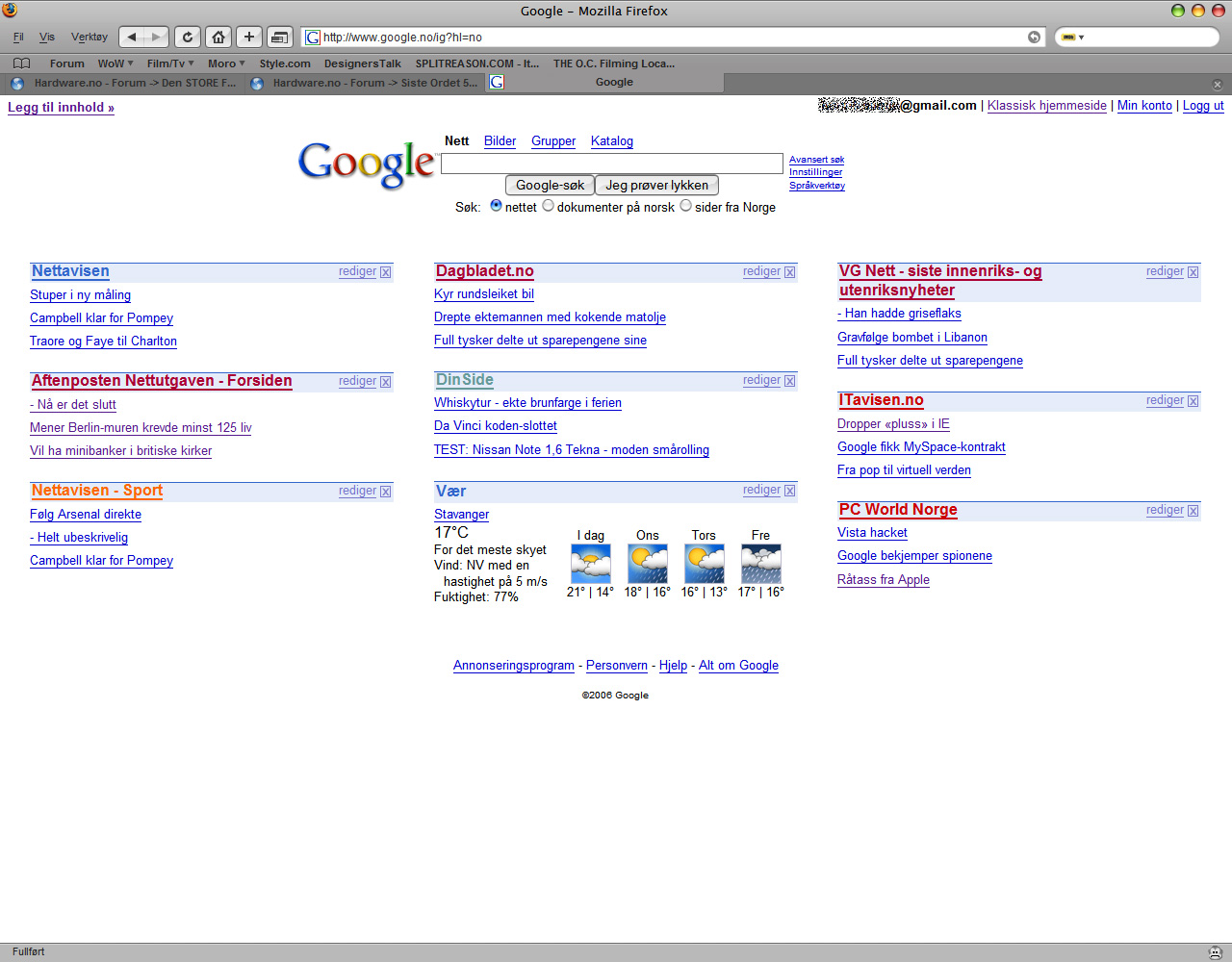Click the browser back arrow button
Screen dimensions: 1232x962
pos(132,37)
